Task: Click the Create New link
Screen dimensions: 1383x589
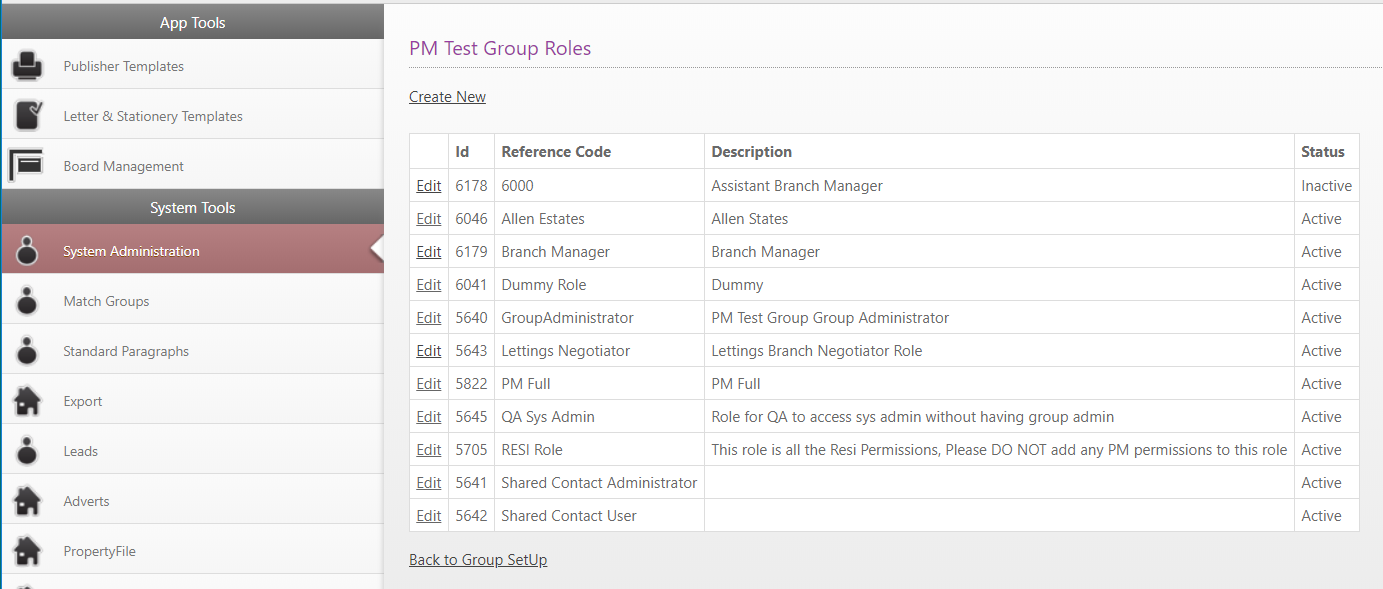Action: (x=447, y=97)
